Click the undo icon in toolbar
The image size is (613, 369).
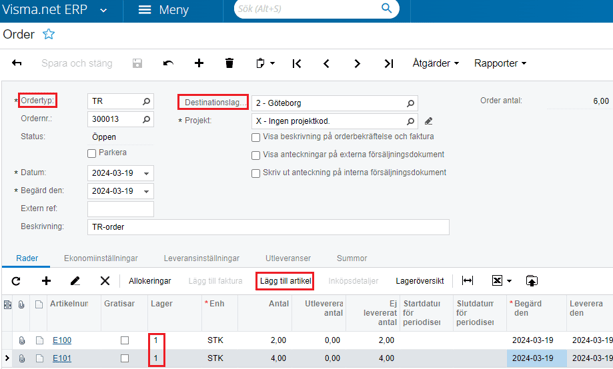(168, 63)
